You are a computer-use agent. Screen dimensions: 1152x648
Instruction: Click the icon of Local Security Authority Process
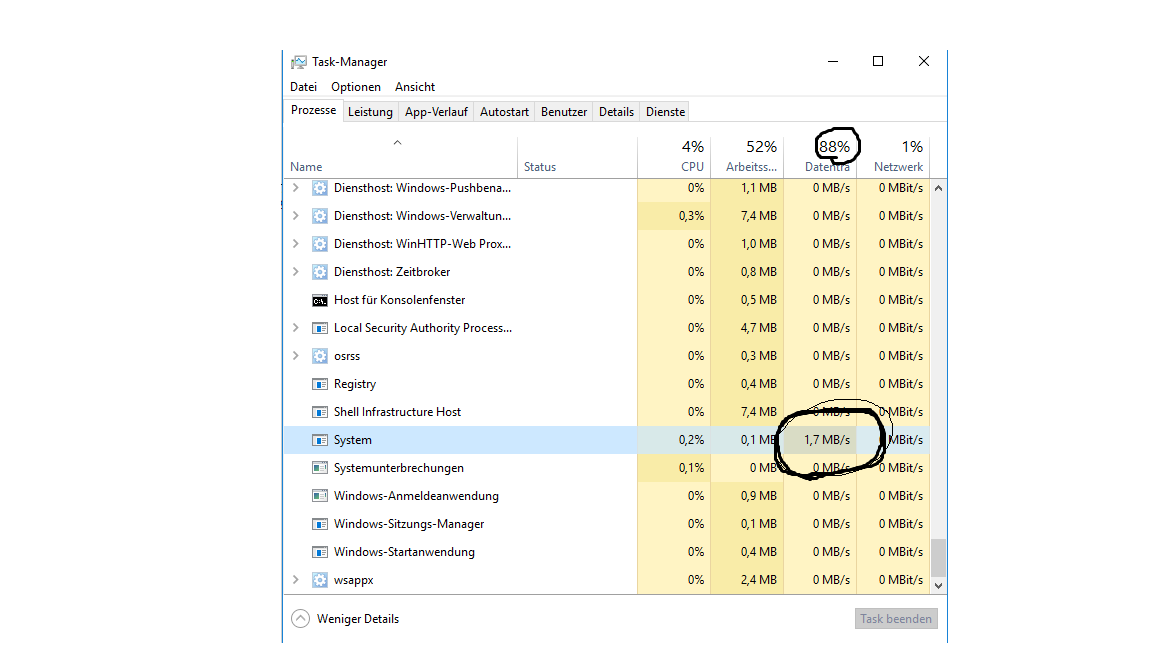pos(320,328)
